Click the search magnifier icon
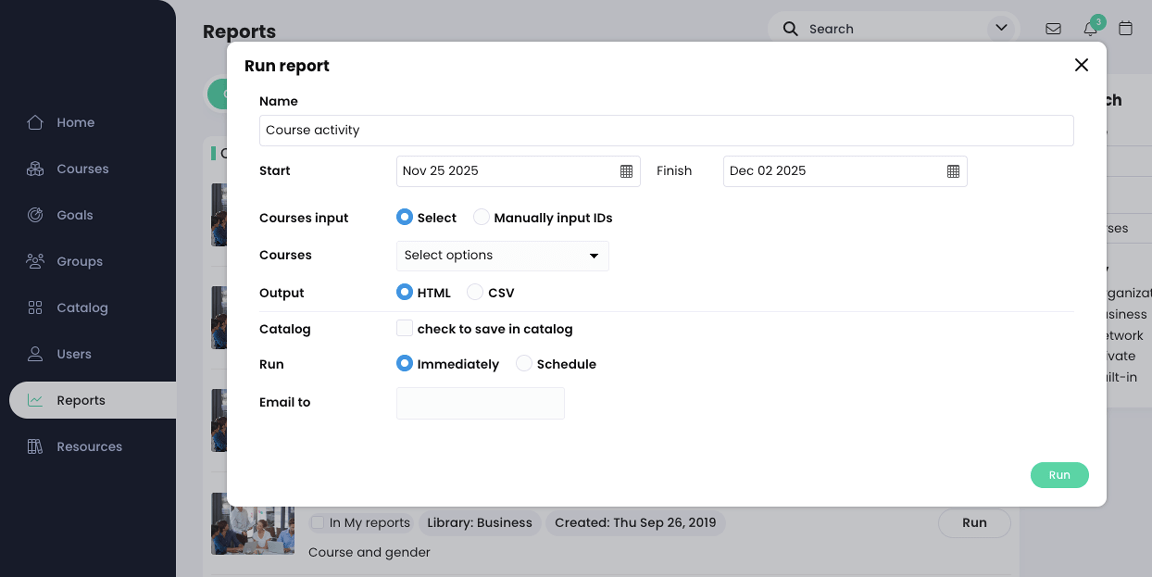 point(791,29)
